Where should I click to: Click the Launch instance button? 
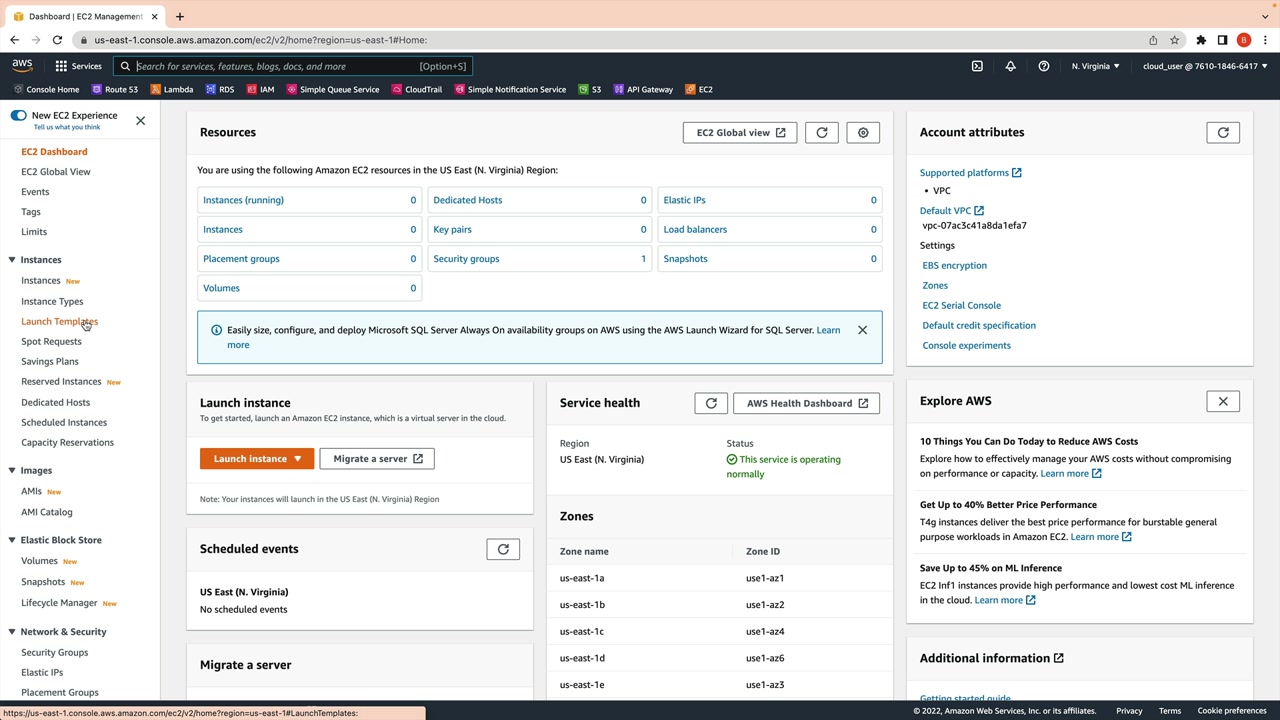click(x=249, y=459)
